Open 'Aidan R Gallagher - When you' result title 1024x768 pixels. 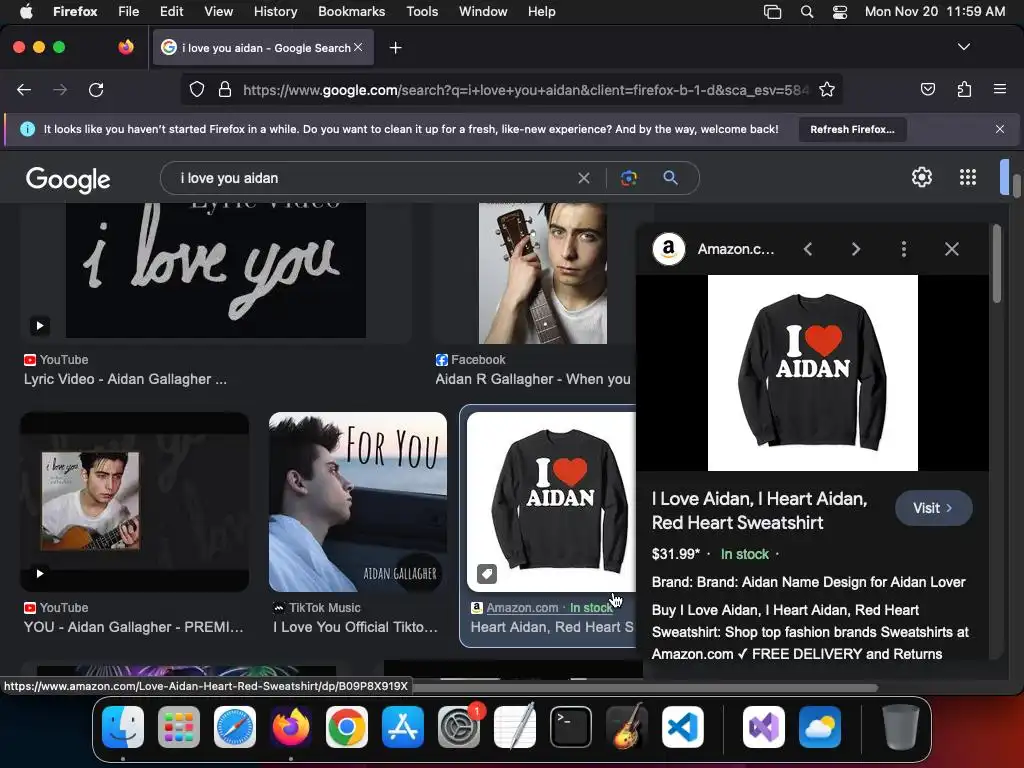pos(533,379)
